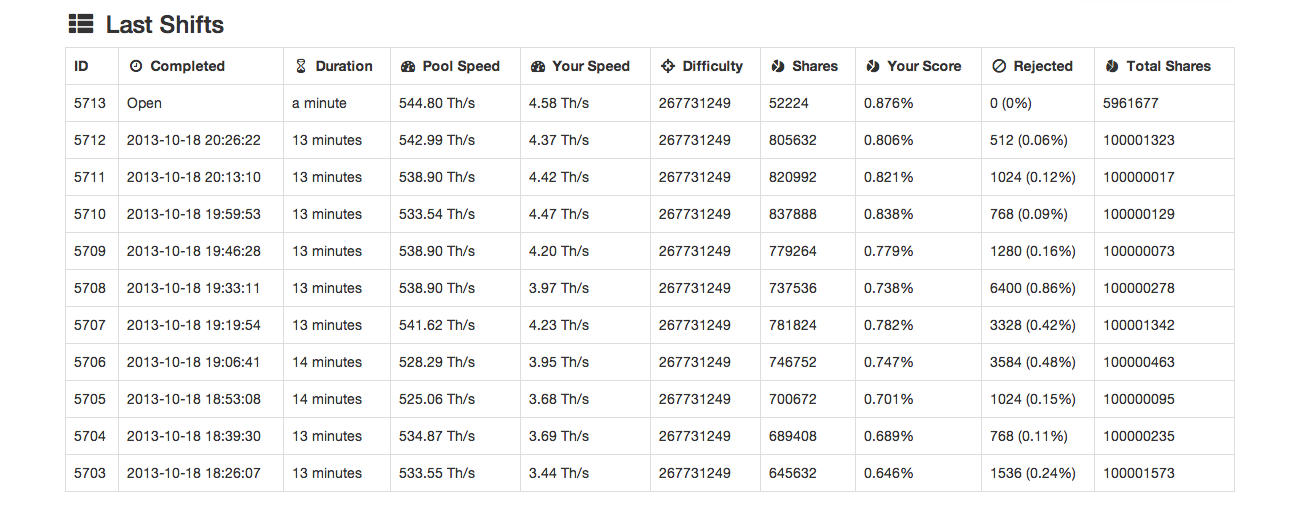Click the clock icon in Completed header
The height and width of the screenshot is (519, 1295).
136,66
